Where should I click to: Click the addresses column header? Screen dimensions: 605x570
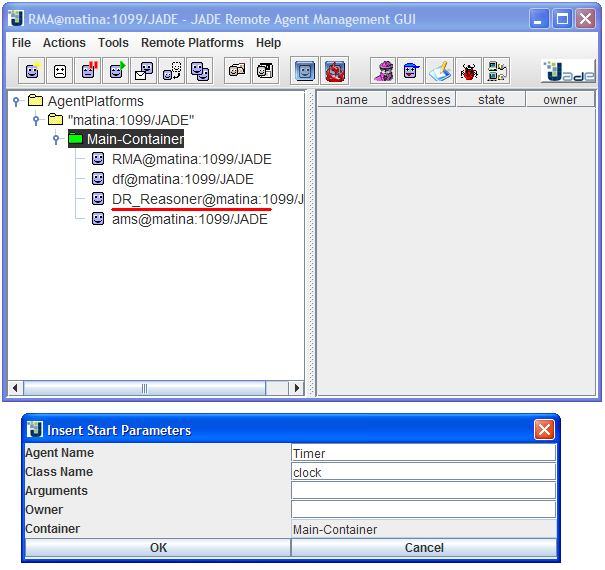(x=421, y=100)
